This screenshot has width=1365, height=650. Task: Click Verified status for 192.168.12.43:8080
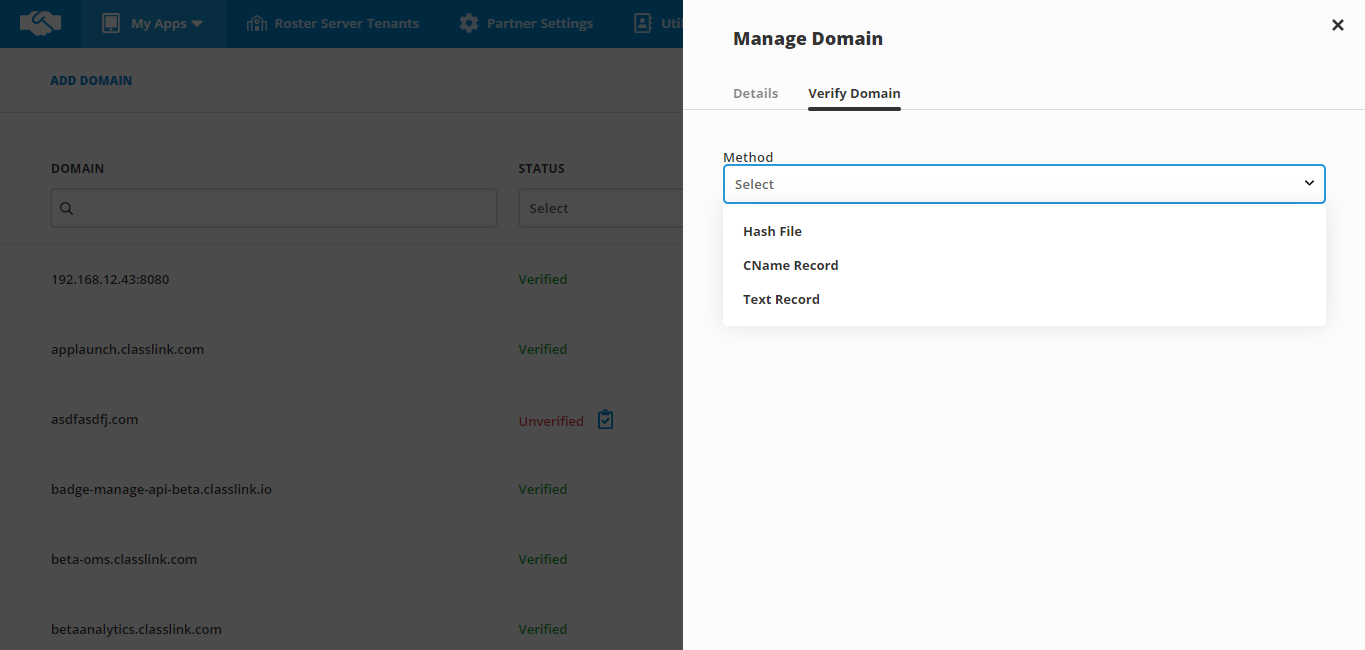click(543, 279)
